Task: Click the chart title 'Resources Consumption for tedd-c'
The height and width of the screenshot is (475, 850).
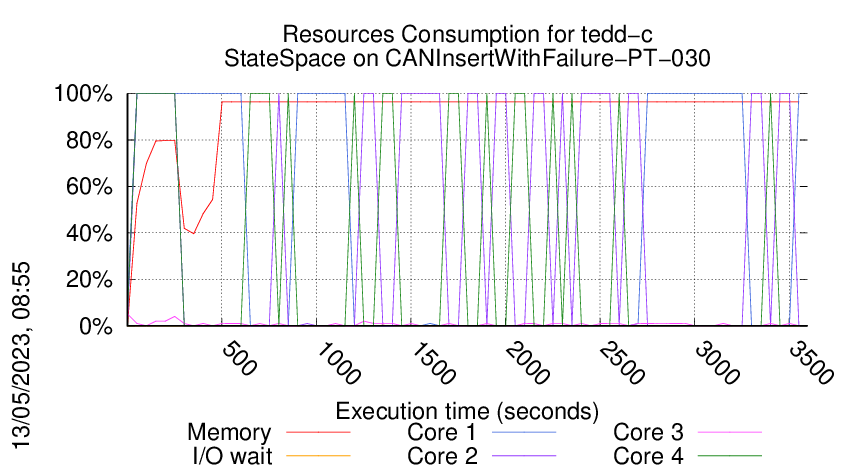Action: (467, 34)
